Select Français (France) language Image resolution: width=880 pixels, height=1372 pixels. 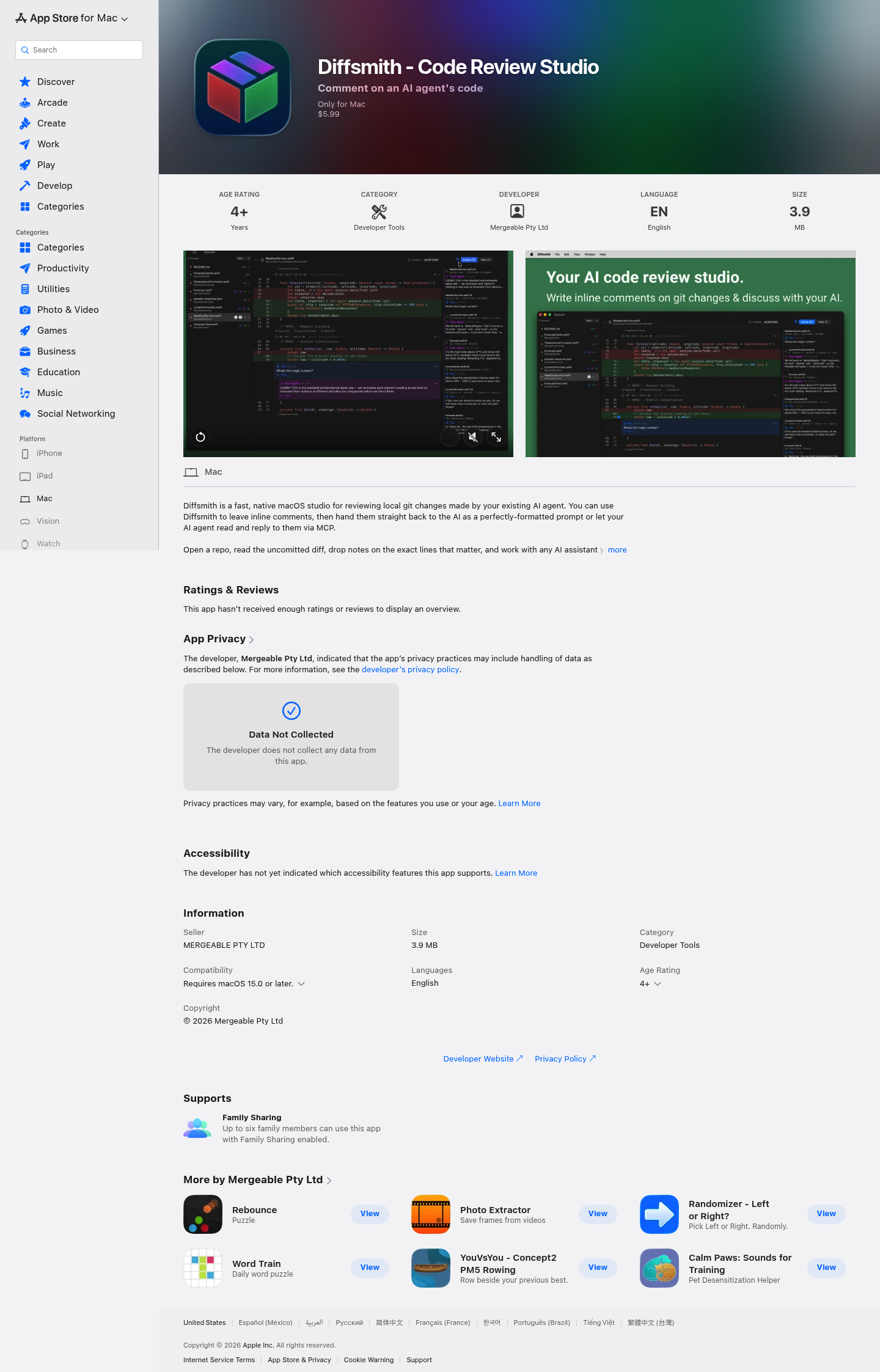[443, 1322]
